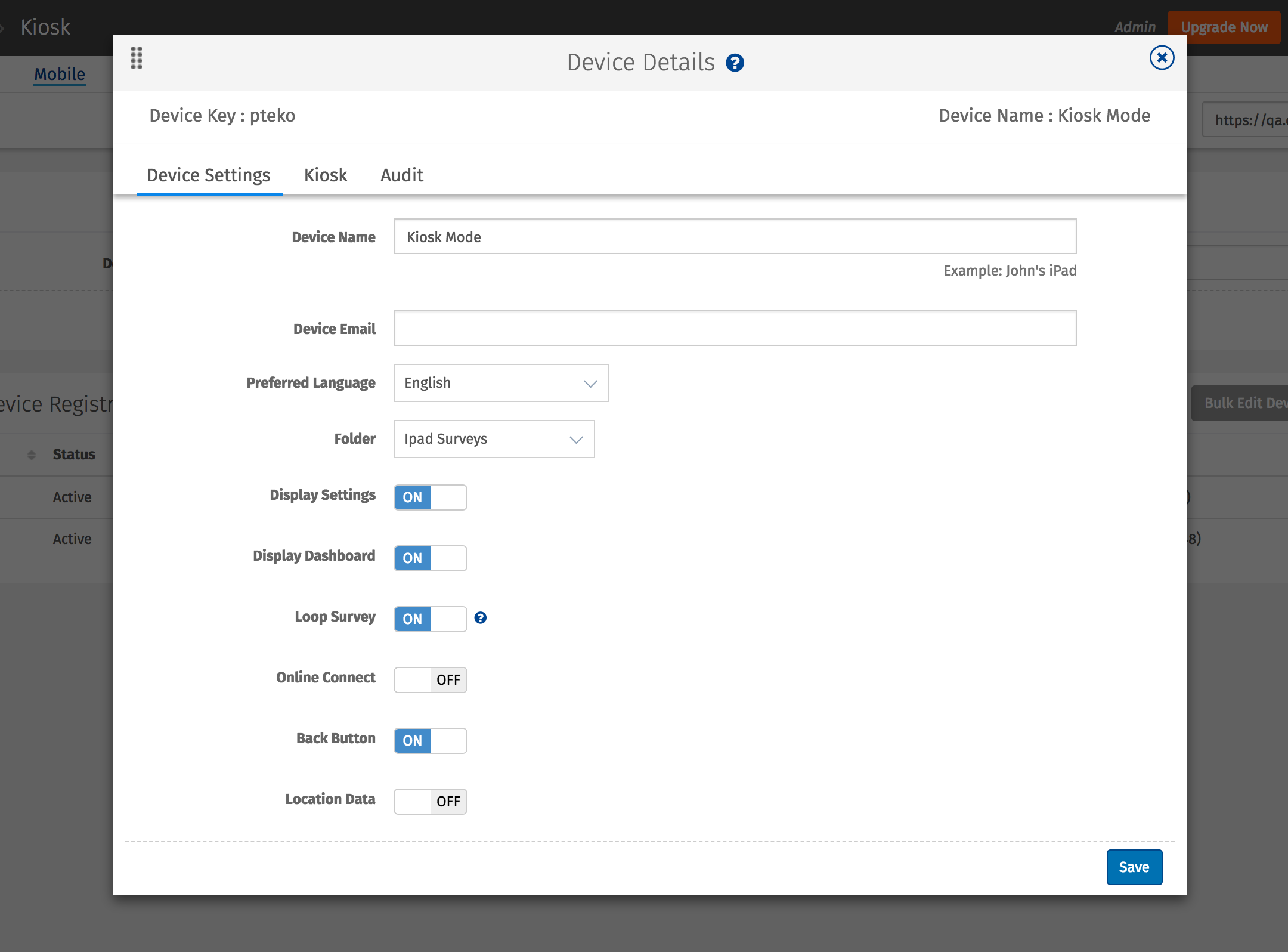Toggle Loop Survey off
The height and width of the screenshot is (952, 1288).
(430, 619)
